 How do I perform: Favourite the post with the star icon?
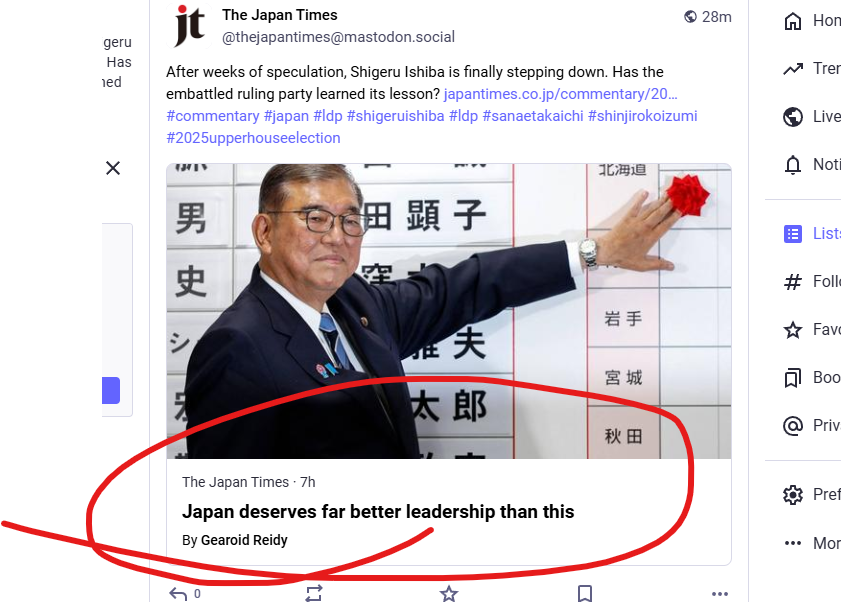coord(449,593)
